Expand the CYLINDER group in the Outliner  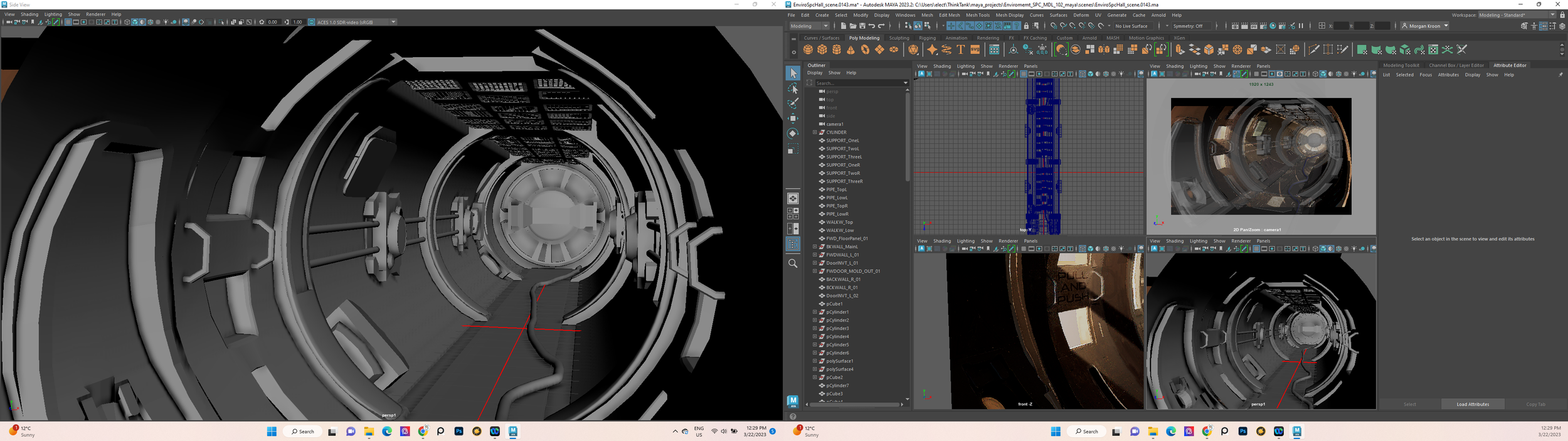[x=815, y=132]
